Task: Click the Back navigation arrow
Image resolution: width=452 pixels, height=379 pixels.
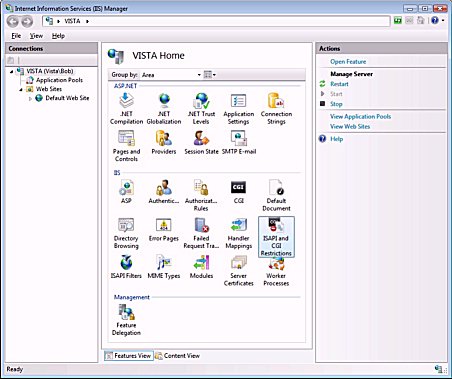Action: coord(13,21)
